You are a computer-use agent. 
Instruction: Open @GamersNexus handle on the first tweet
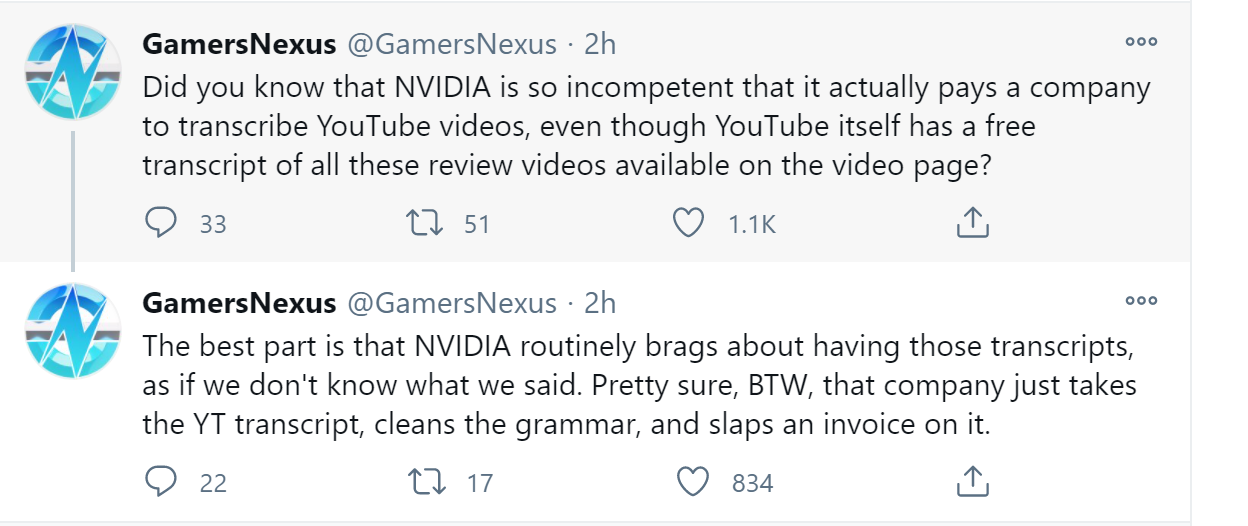(x=451, y=45)
